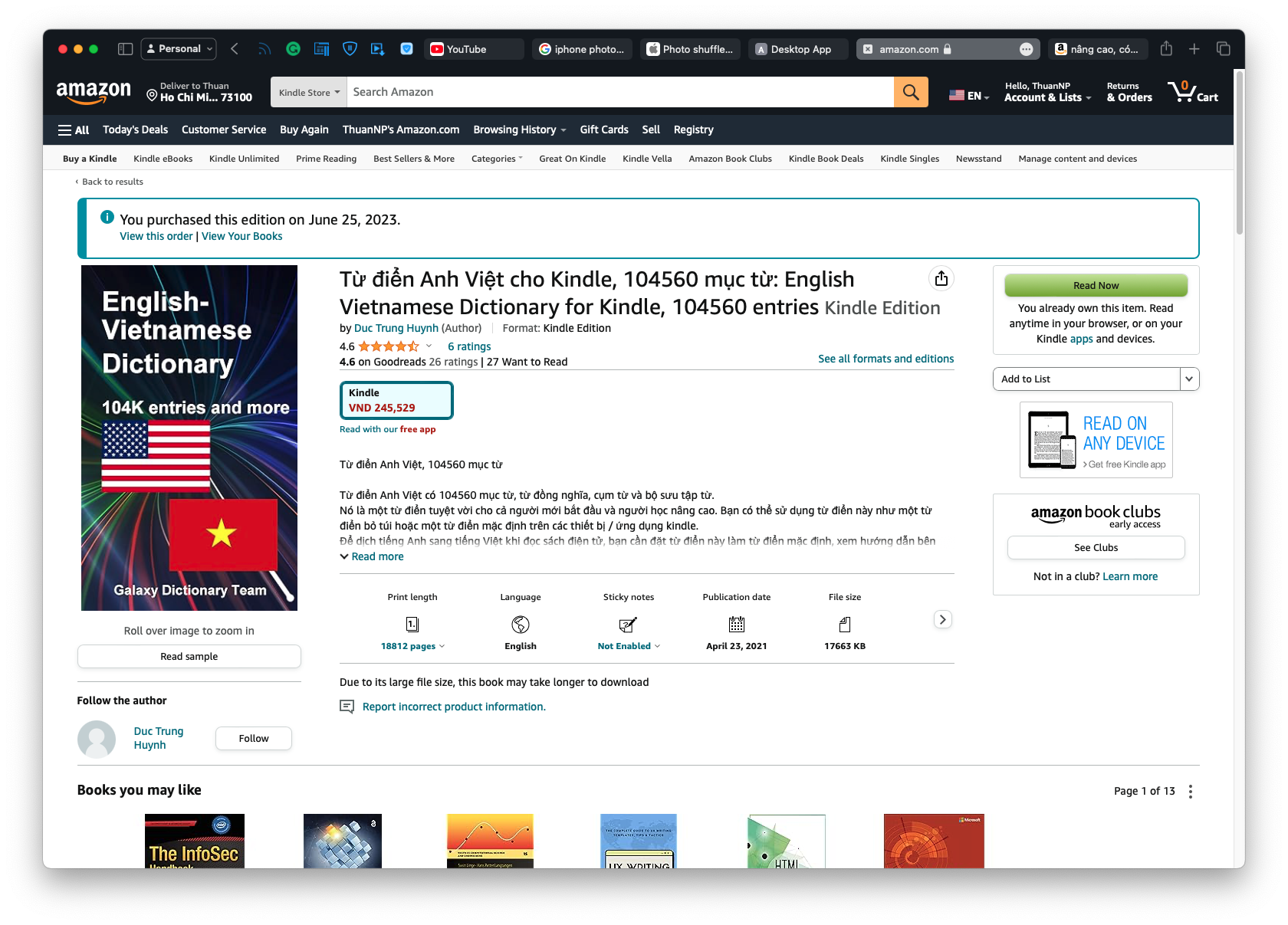Screen dimensions: 1288x925
Task: Click the Amazon logo
Action: click(94, 93)
